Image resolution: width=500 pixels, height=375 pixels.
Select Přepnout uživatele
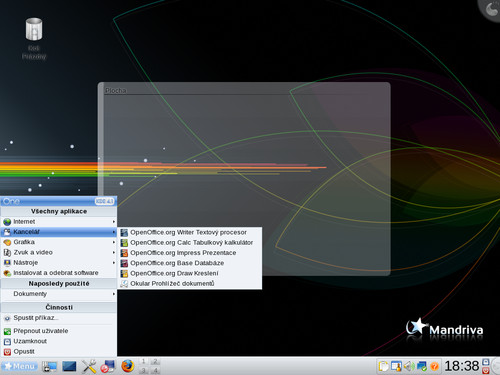(x=59, y=331)
